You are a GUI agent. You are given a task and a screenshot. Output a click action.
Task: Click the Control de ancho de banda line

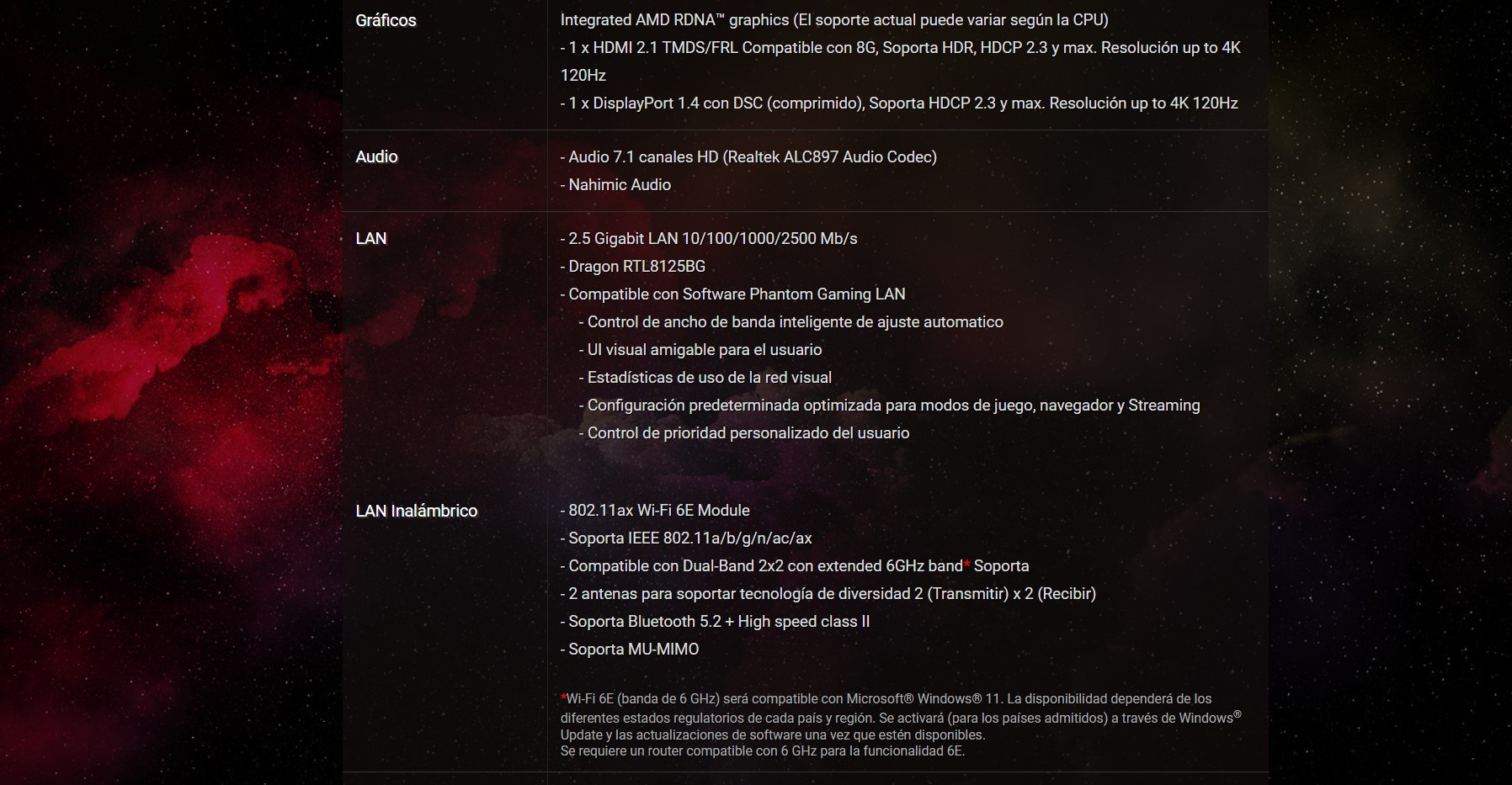tap(791, 321)
